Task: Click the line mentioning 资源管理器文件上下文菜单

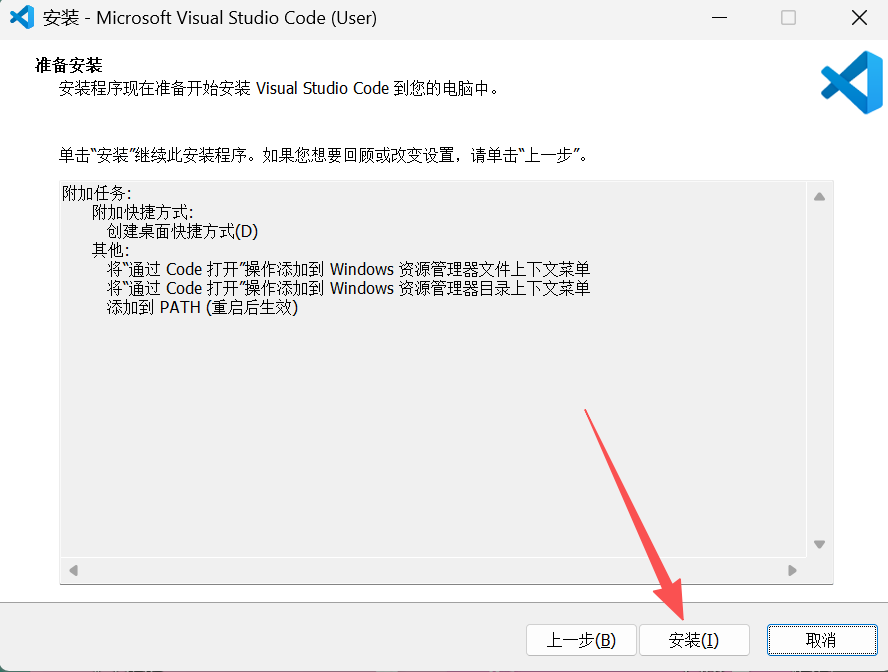Action: pos(348,269)
